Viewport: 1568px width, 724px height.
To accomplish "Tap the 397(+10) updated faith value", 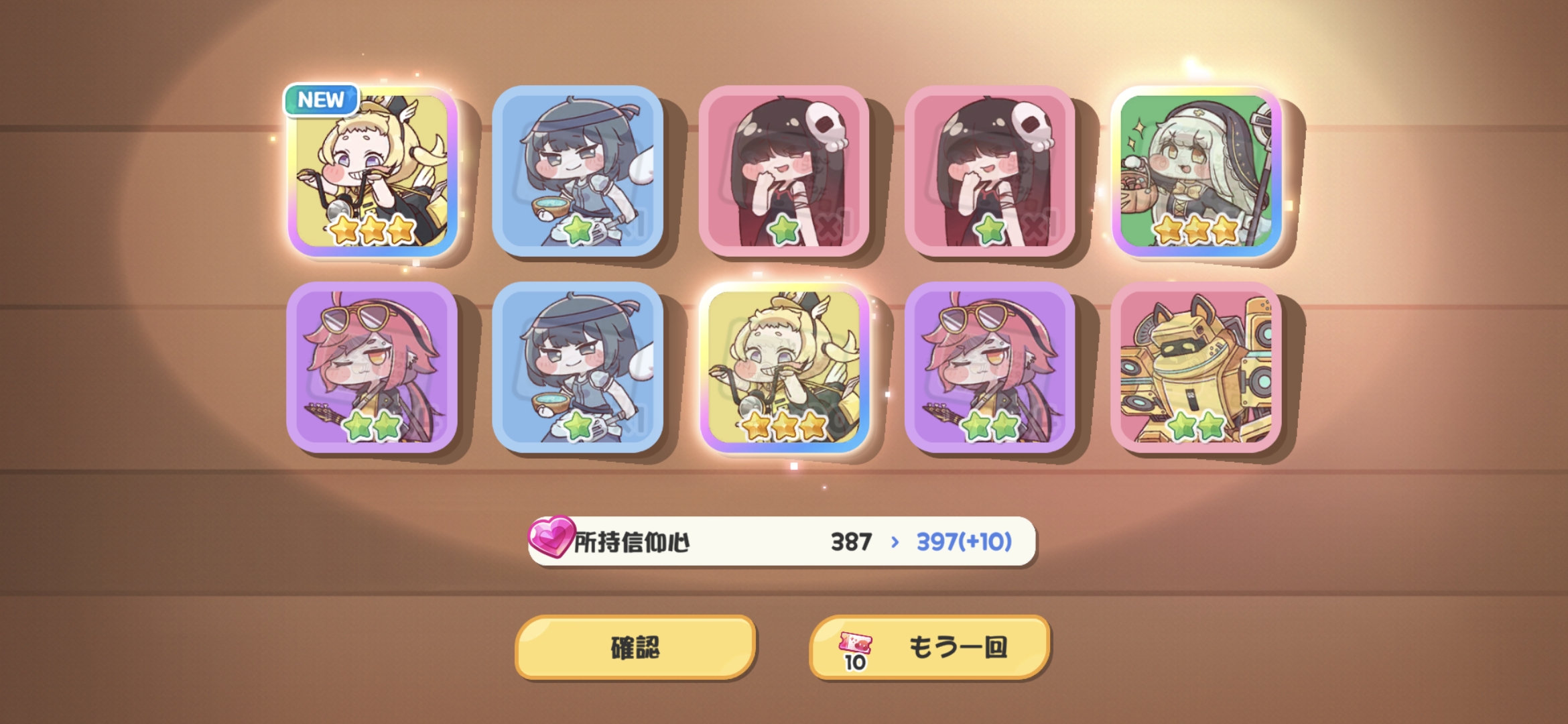I will coord(964,542).
